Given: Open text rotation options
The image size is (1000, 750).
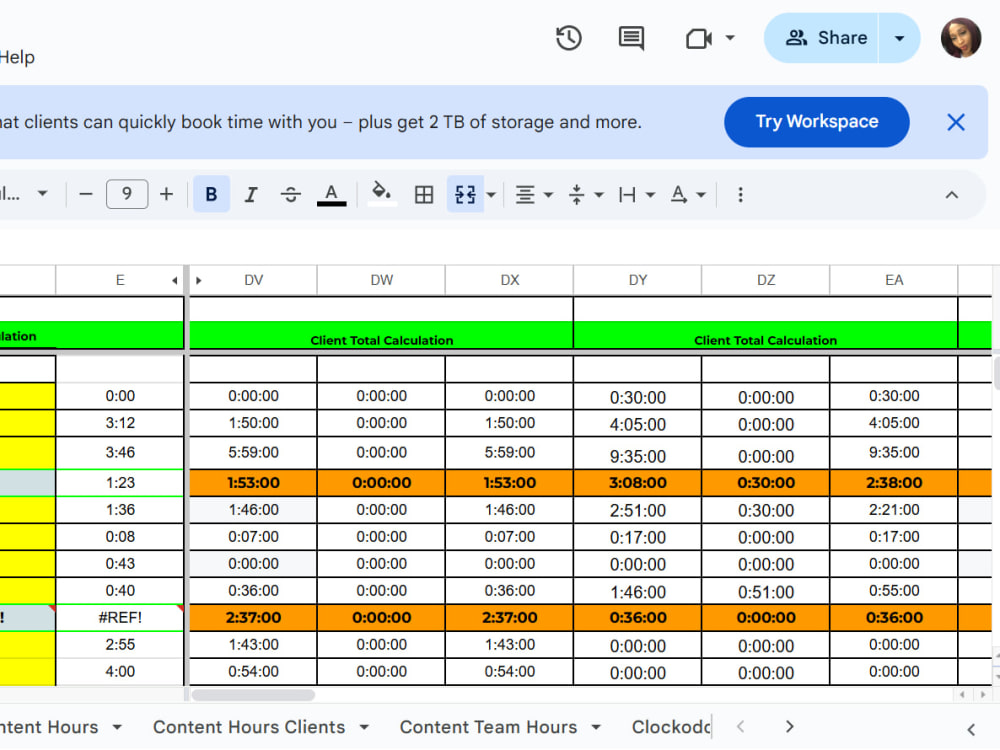Looking at the screenshot, I should (x=688, y=195).
